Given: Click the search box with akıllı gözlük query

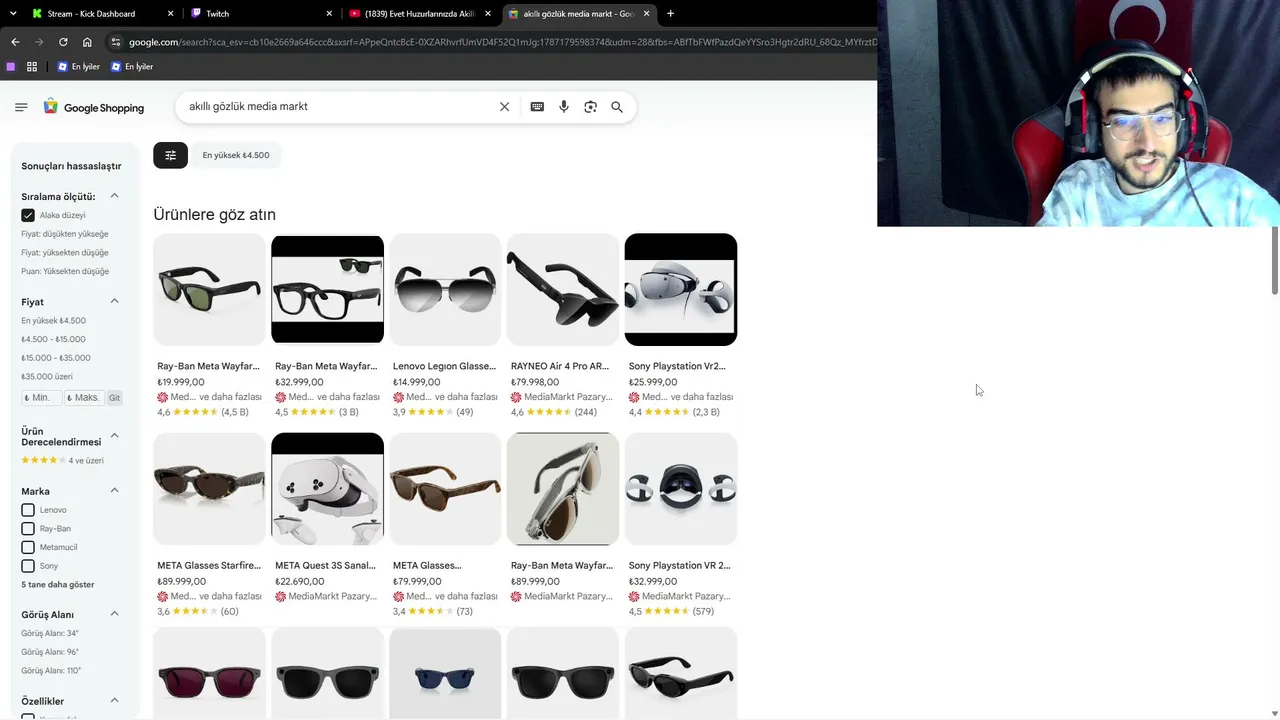Looking at the screenshot, I should (x=340, y=107).
